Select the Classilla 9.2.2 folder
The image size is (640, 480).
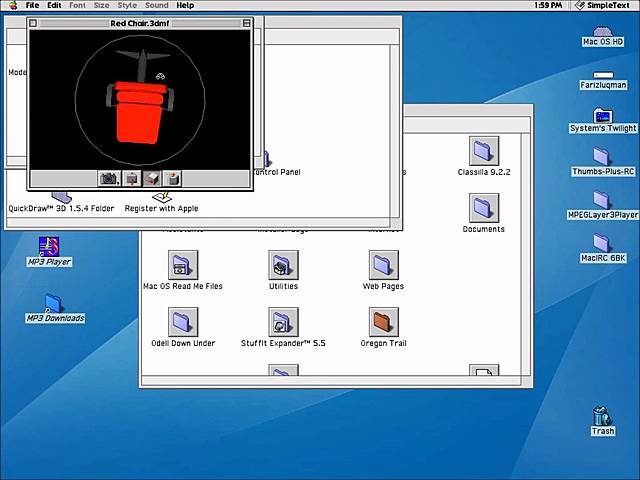tap(484, 157)
